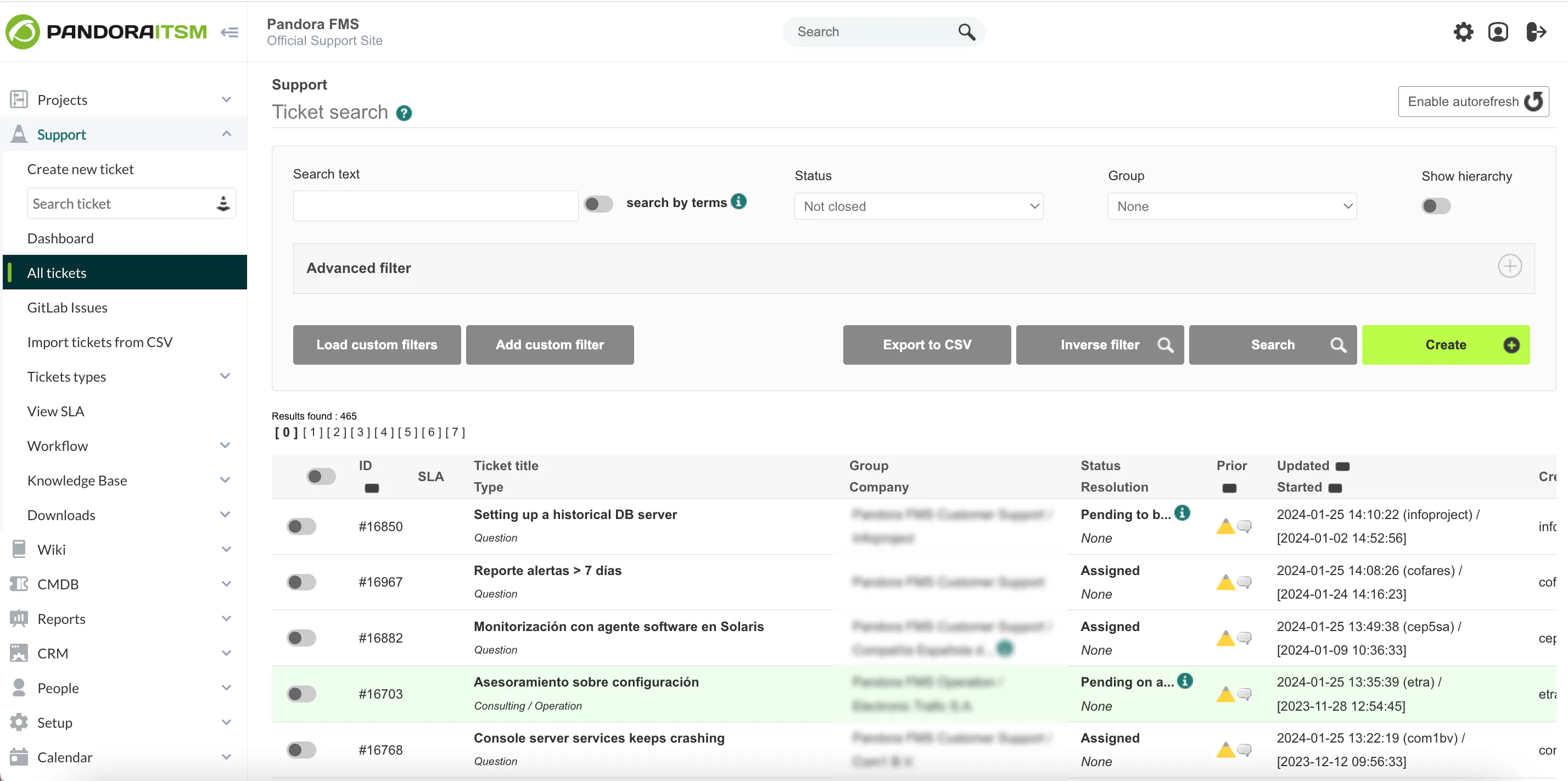Screen dimensions: 1568x781
Task: Click the CRM sidebar icon
Action: click(19, 653)
